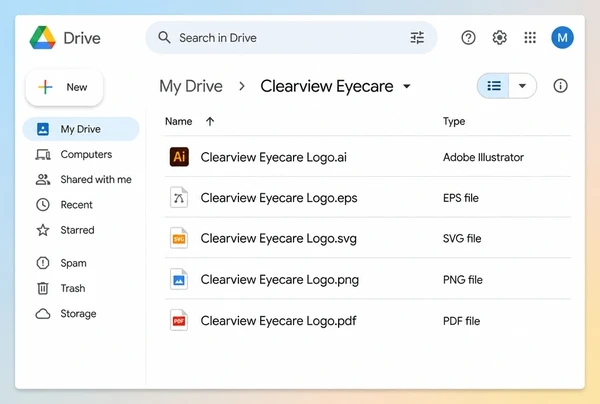Click the plus icon in New

(x=45, y=87)
